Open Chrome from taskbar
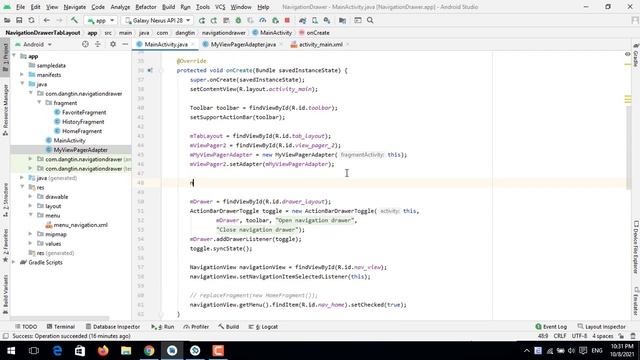The width and height of the screenshot is (640, 360). click(x=149, y=351)
